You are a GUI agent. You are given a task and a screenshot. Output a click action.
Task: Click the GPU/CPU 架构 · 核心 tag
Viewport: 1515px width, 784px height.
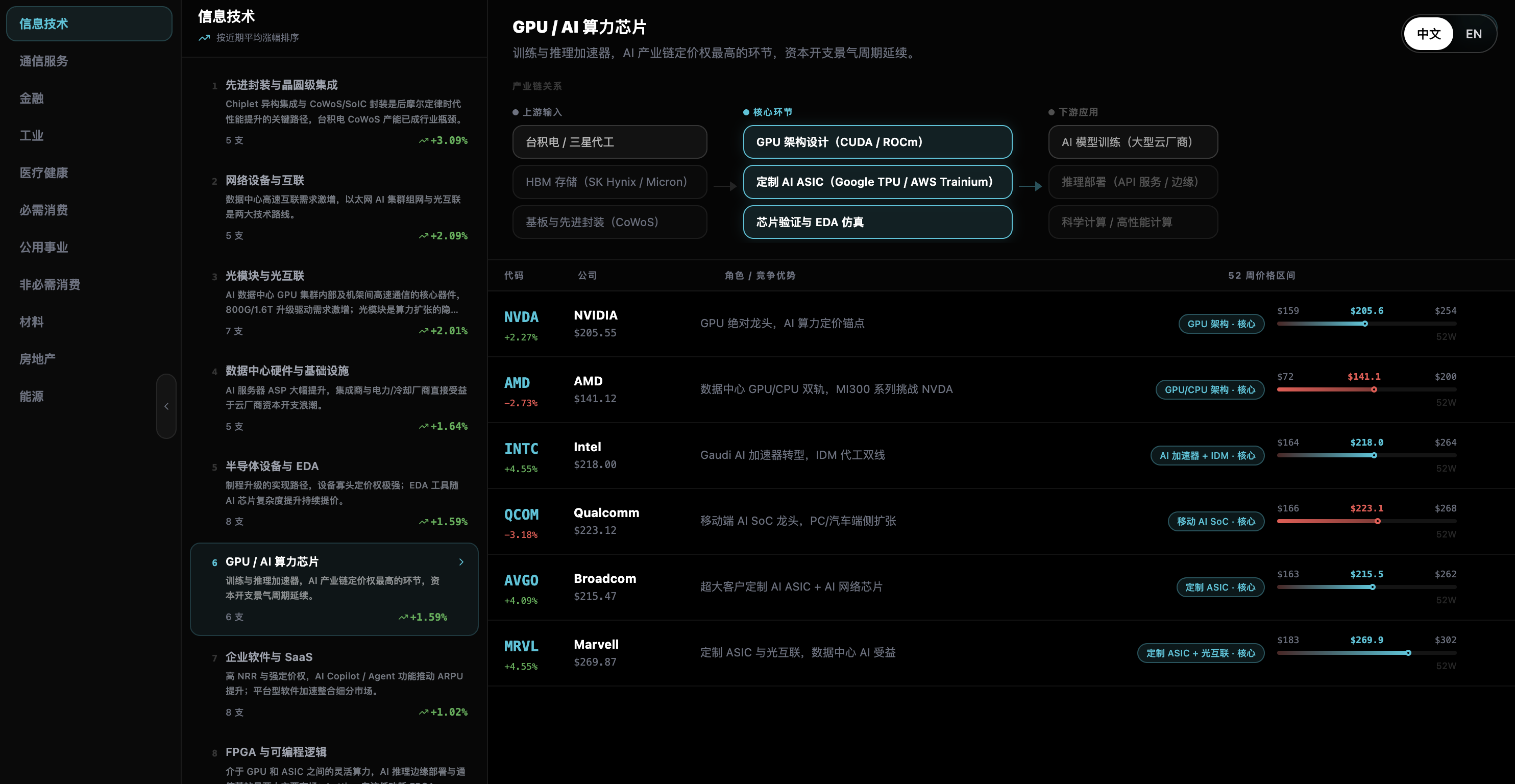pyautogui.click(x=1210, y=390)
